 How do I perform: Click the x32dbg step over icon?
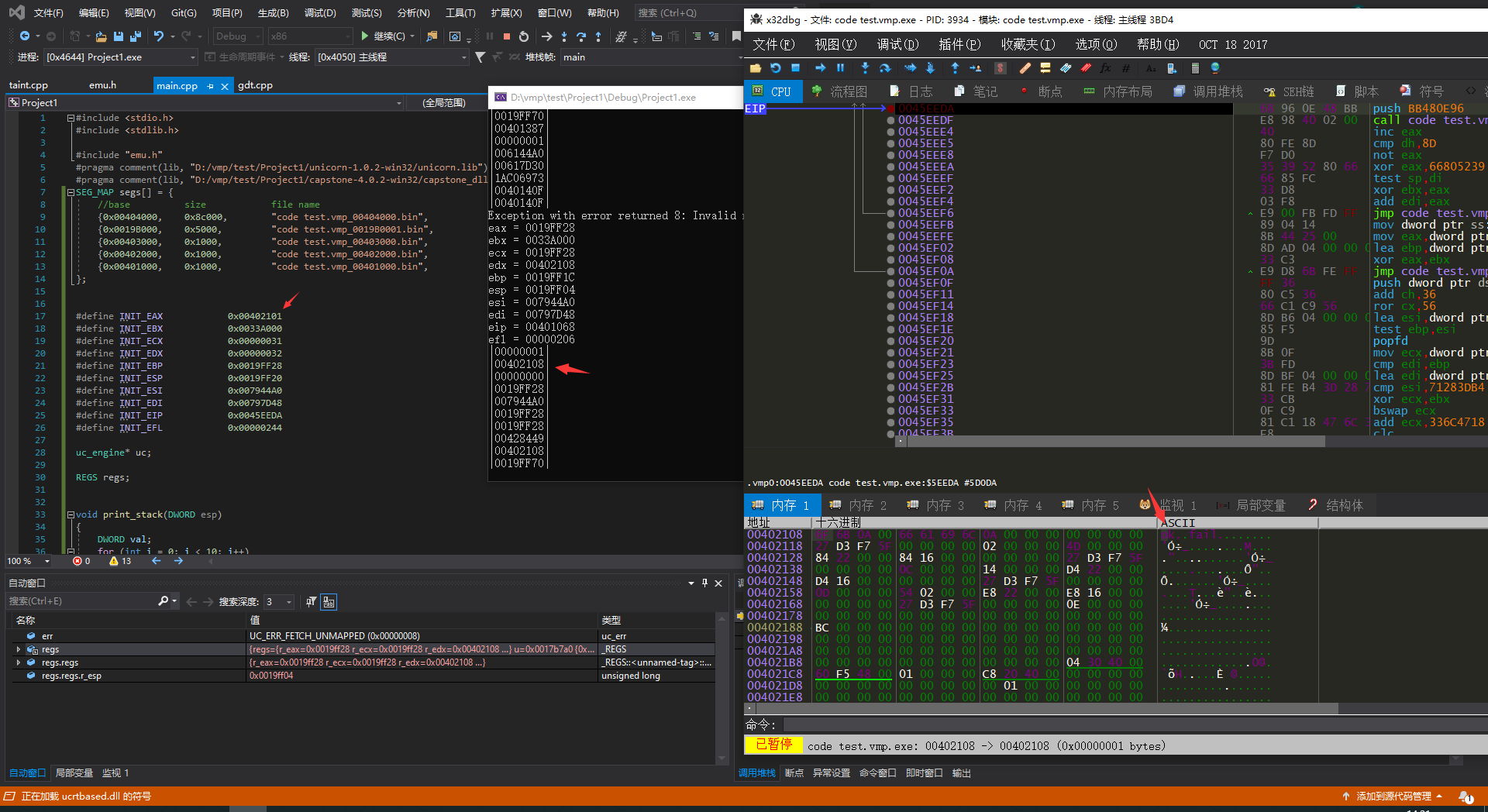click(884, 68)
